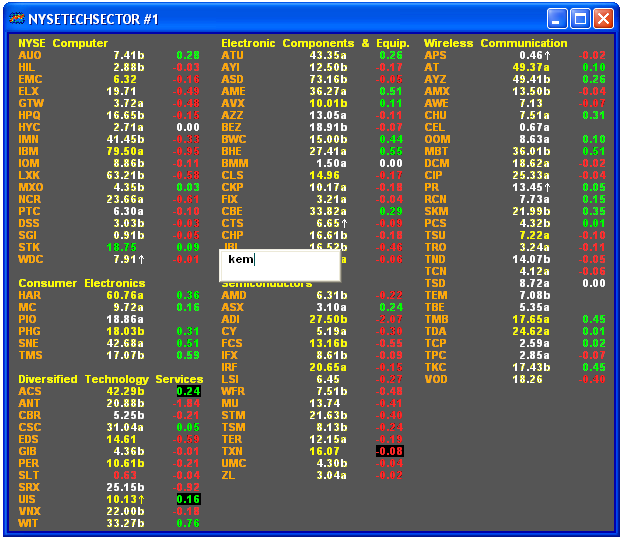The width and height of the screenshot is (622, 539).
Task: Select the MU ticker symbol
Action: (230, 403)
